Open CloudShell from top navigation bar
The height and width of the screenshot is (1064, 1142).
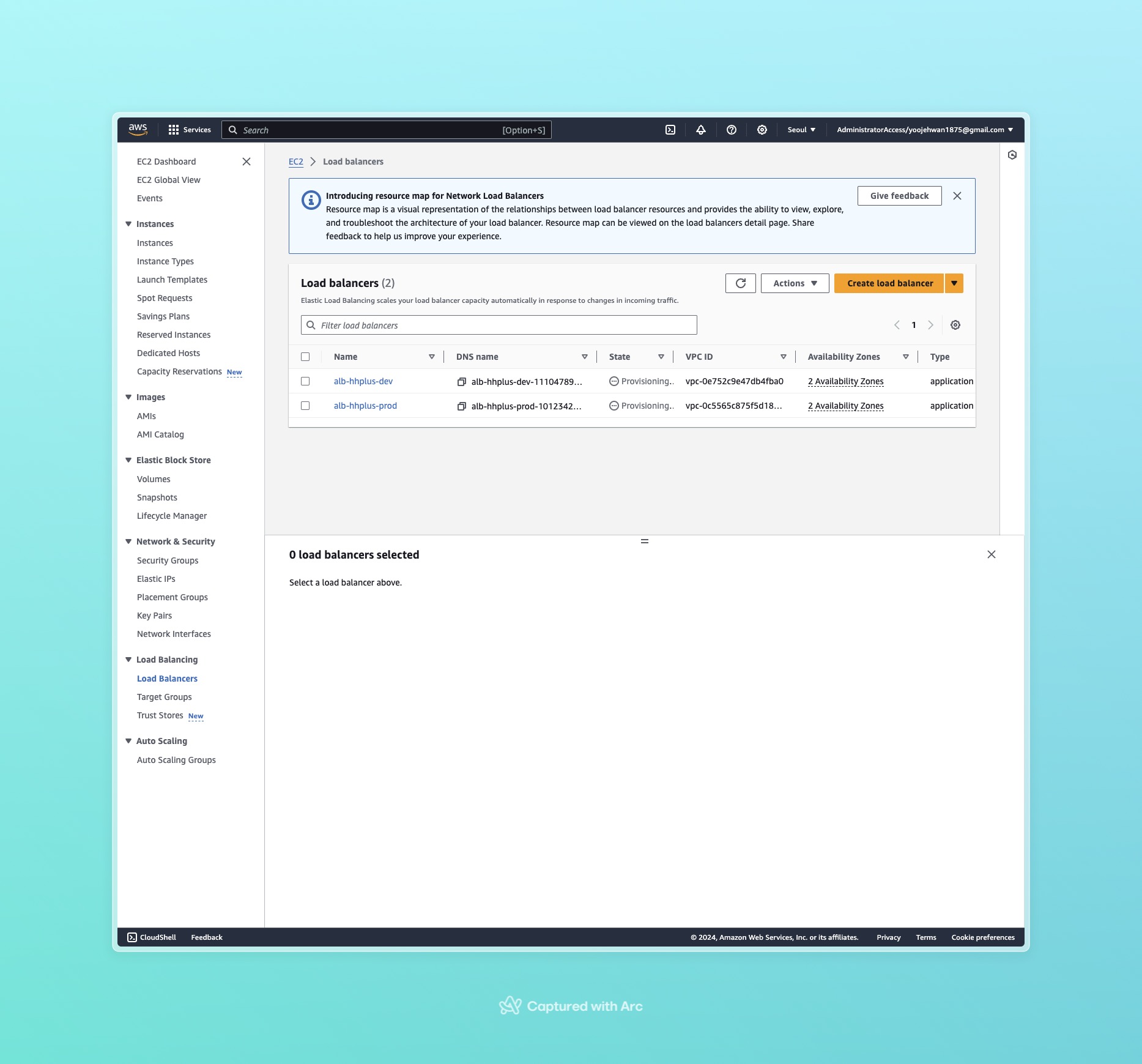(670, 130)
